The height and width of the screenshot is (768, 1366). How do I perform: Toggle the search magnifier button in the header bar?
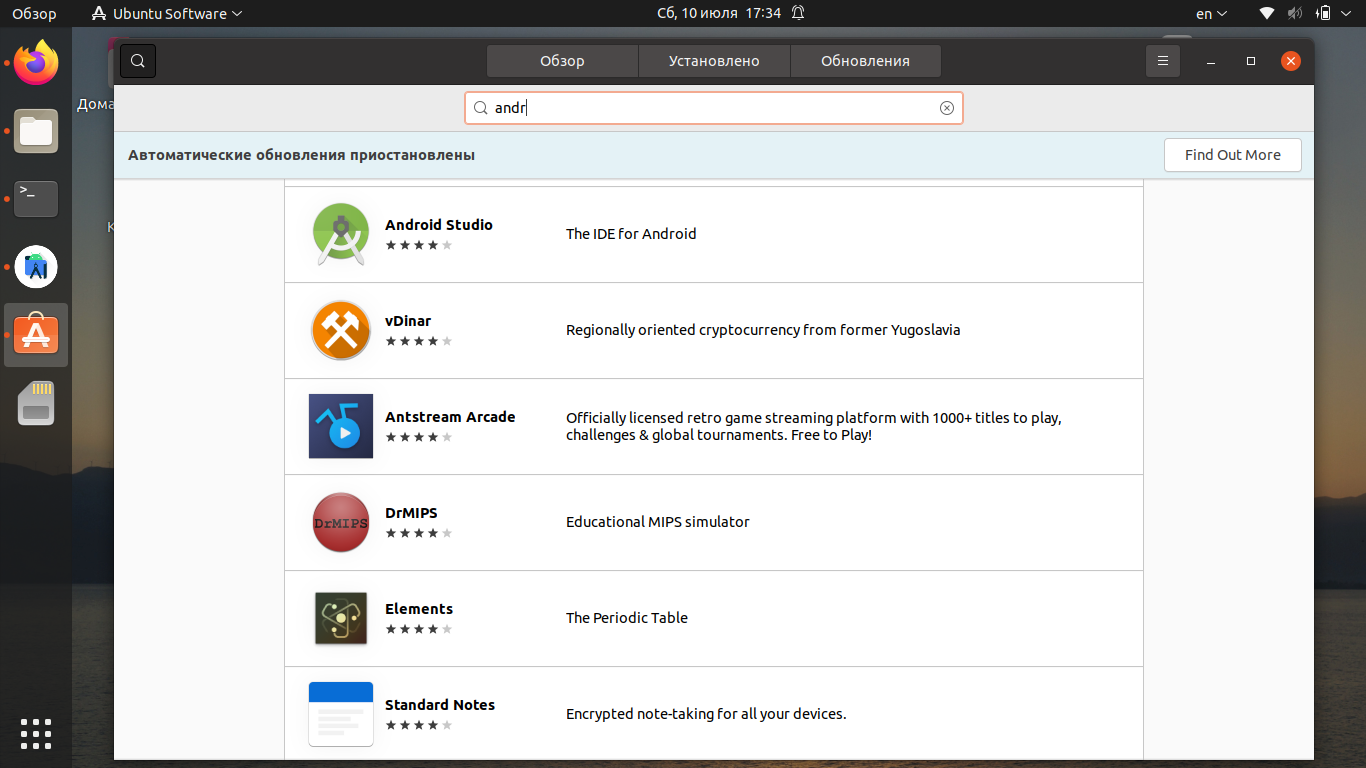pyautogui.click(x=138, y=61)
